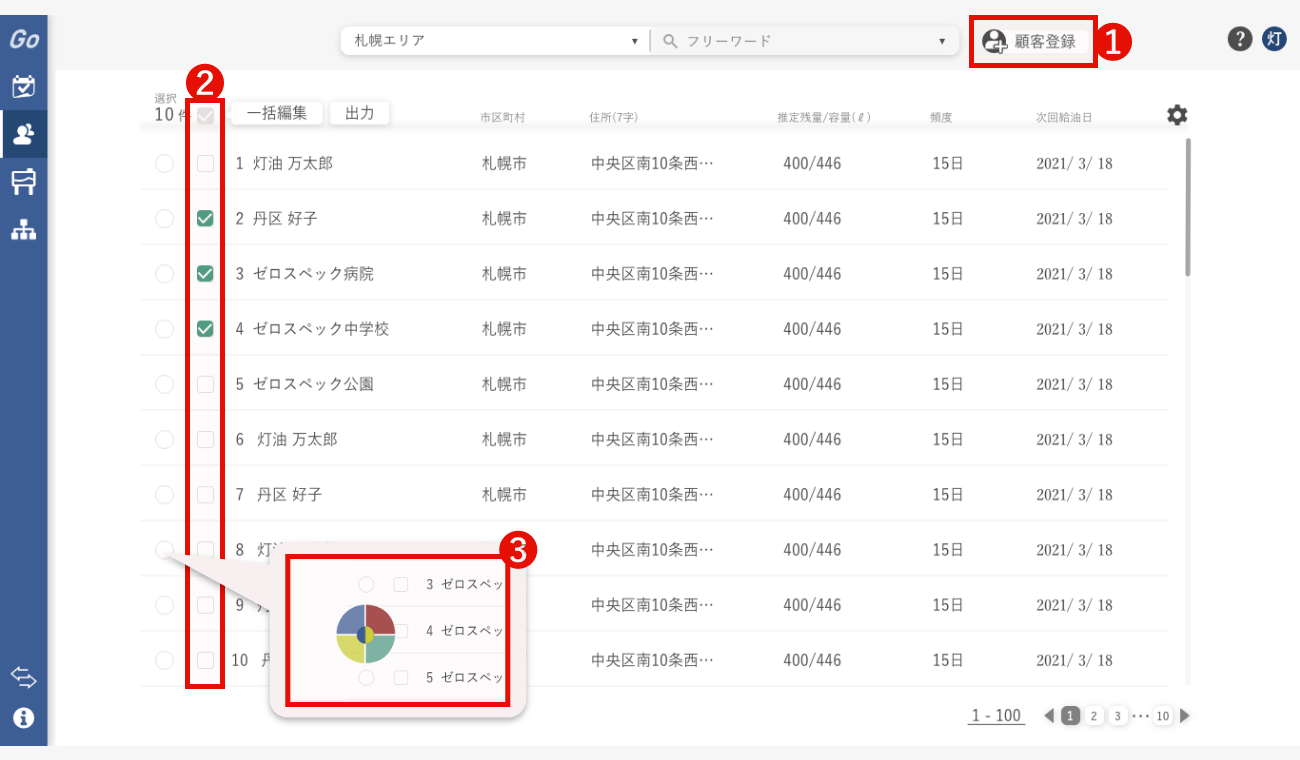Open the 1 - 100 range selector
This screenshot has height=760, width=1300.
[x=996, y=716]
